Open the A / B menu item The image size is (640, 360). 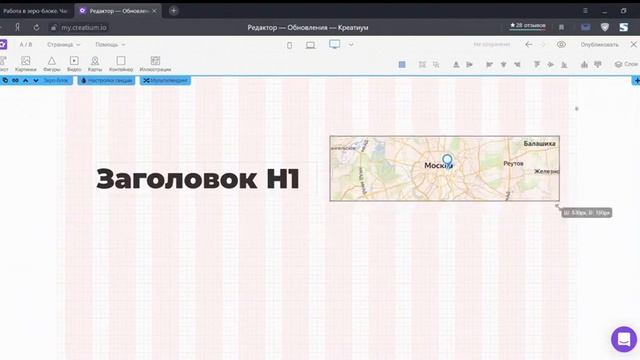pos(26,44)
